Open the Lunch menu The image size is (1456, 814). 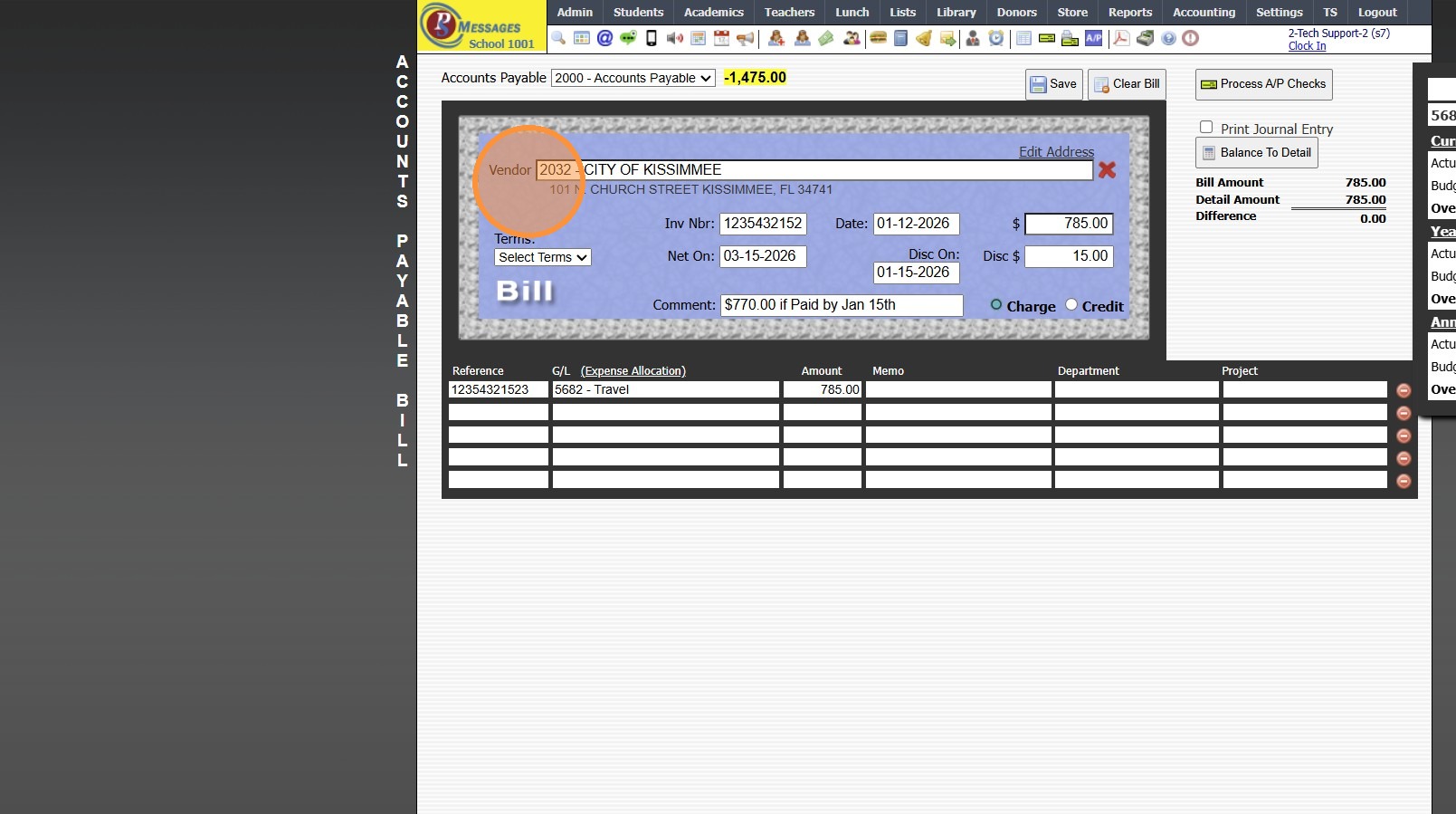852,12
